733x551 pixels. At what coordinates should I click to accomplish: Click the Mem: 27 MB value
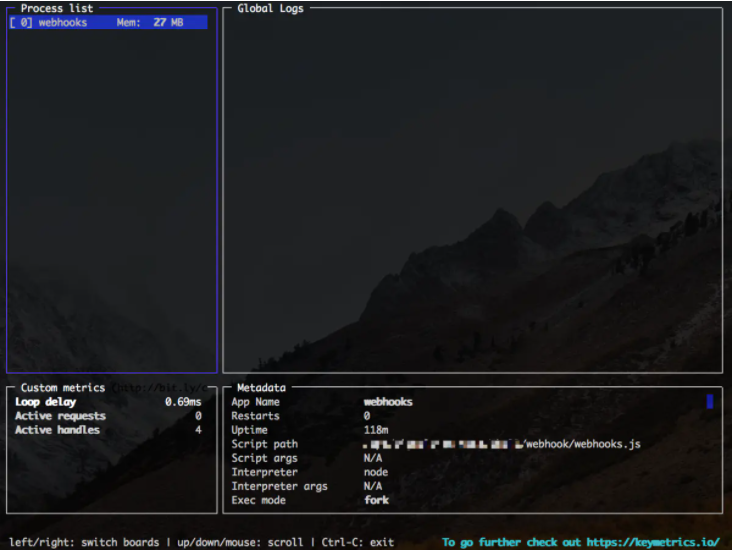(x=150, y=22)
